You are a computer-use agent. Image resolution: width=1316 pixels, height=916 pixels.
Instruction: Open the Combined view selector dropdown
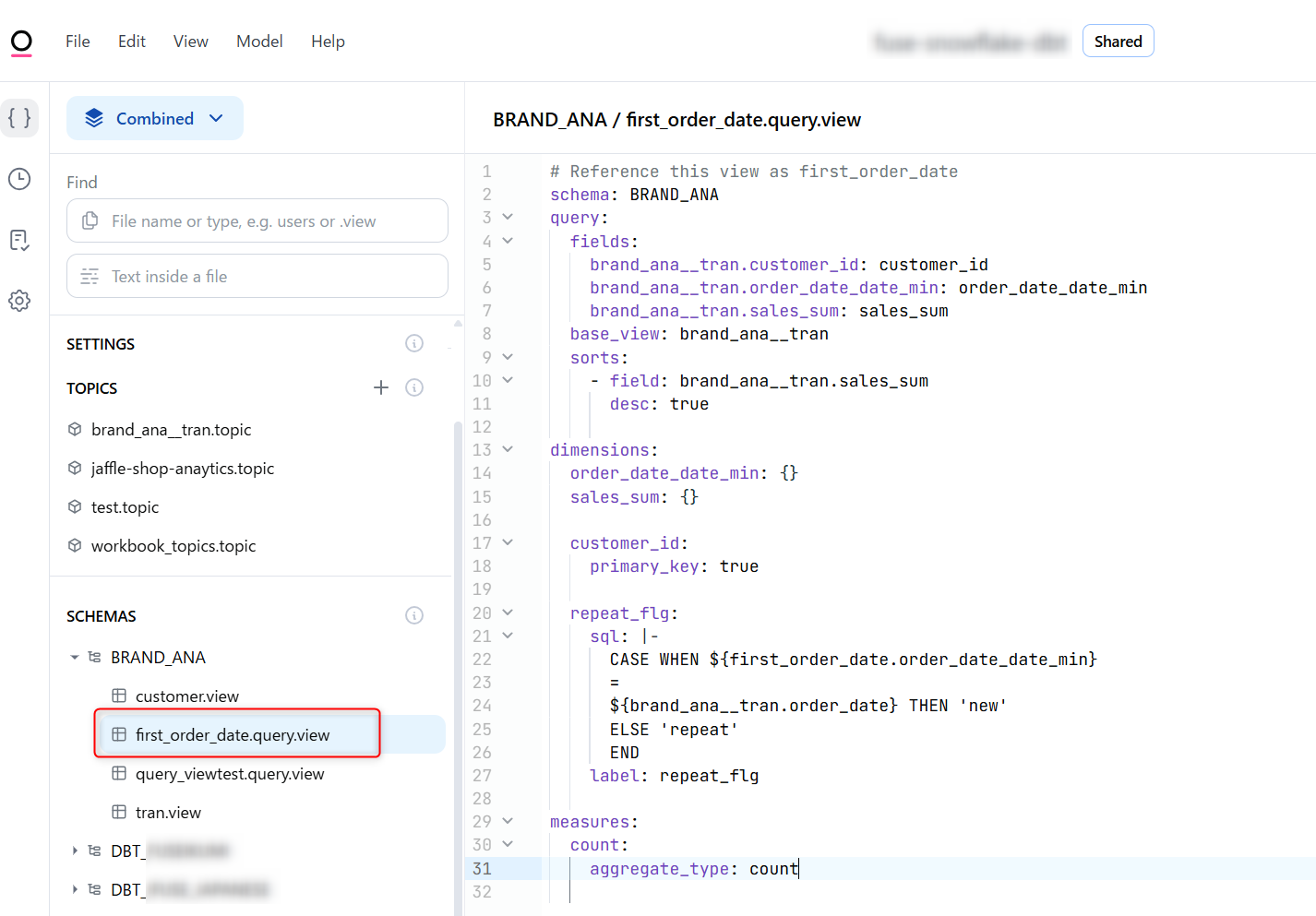coord(154,118)
